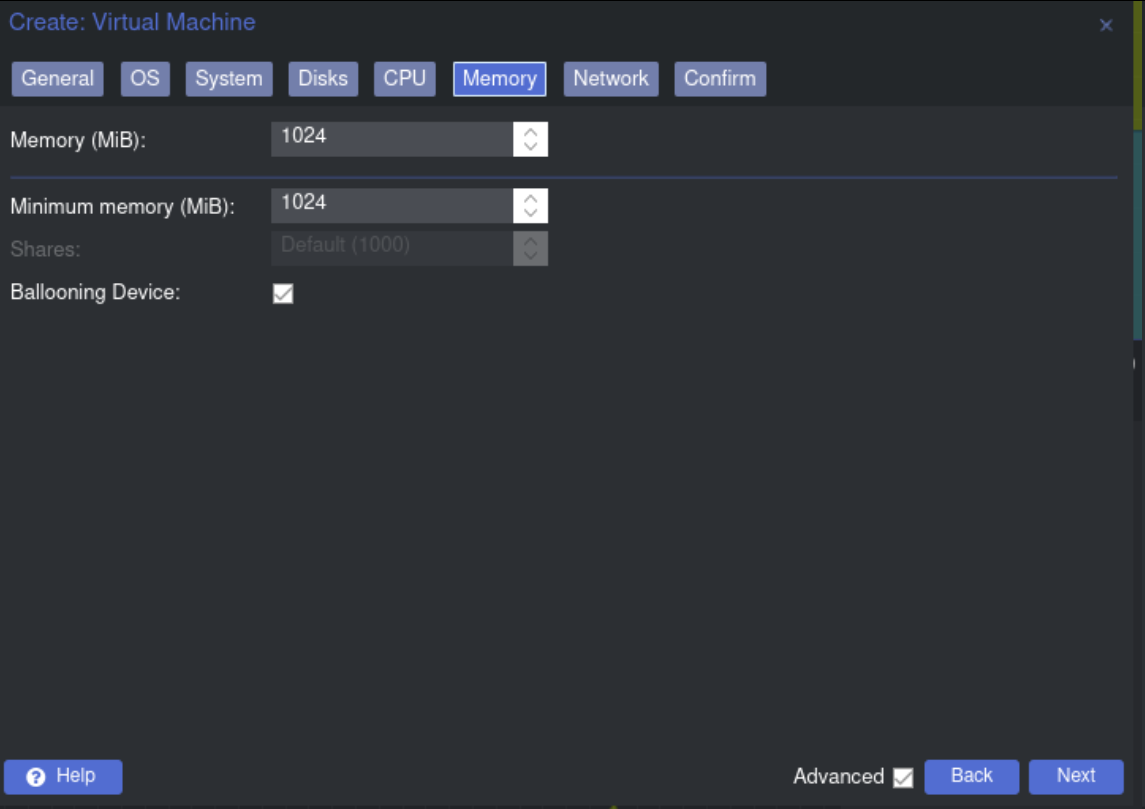Go to the System tab
Screen dimensions: 1145x809
tap(229, 79)
